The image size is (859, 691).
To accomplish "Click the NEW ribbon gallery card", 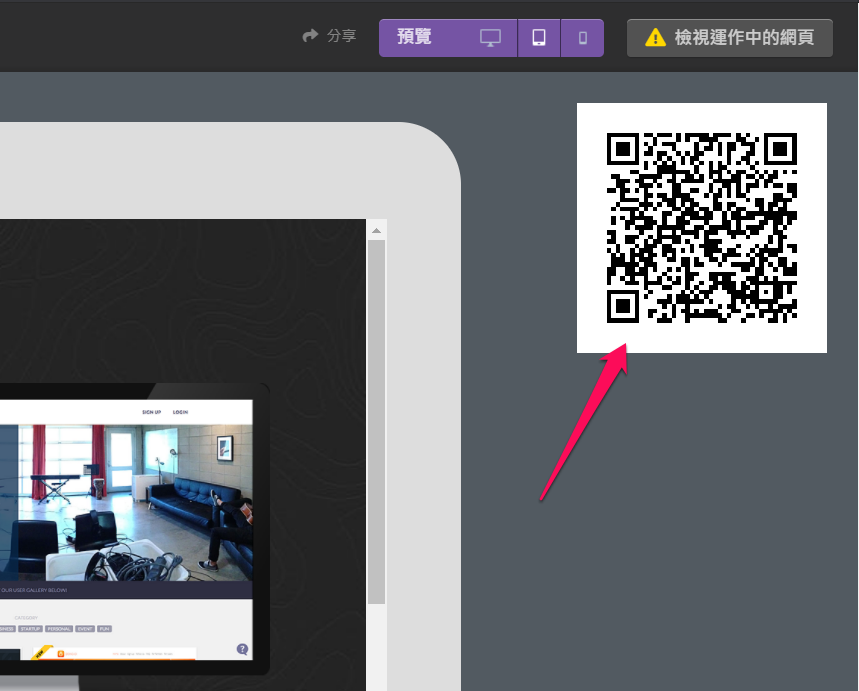I will coord(114,653).
